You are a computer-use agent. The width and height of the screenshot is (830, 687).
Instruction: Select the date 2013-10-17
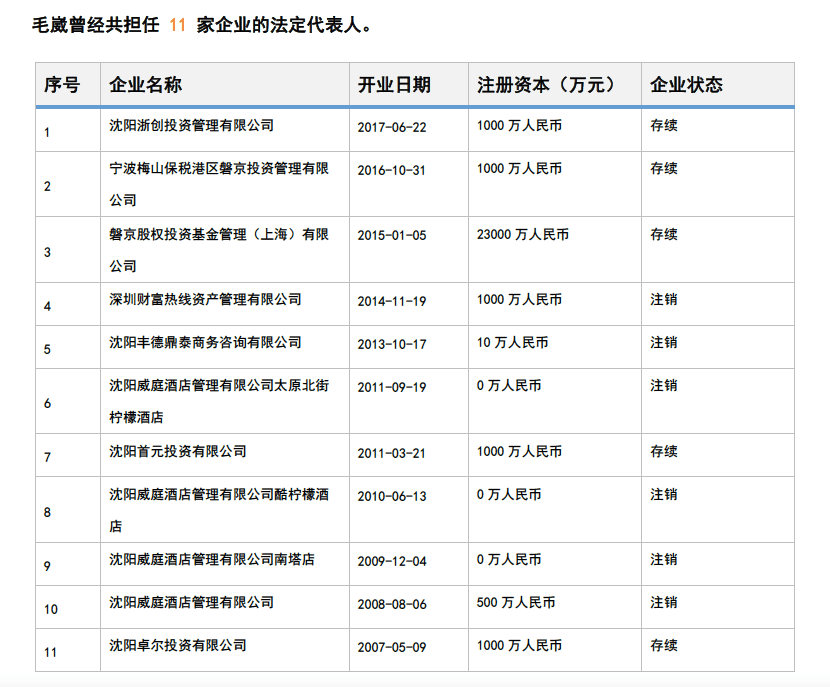point(392,344)
